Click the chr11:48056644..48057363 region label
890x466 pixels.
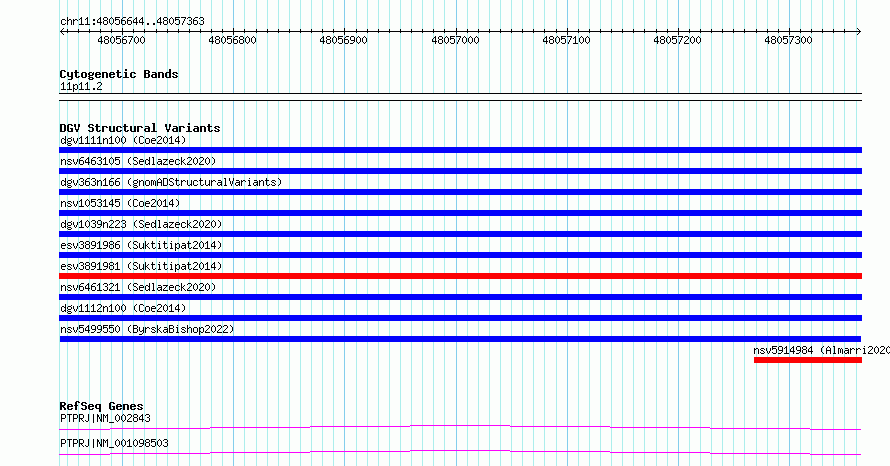point(132,21)
